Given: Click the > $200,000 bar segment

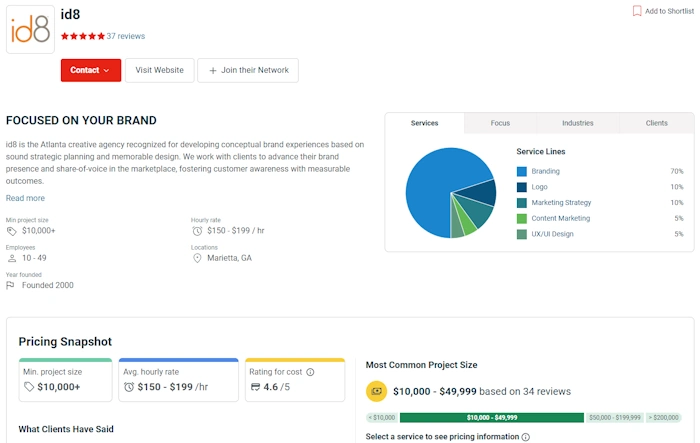Looking at the screenshot, I should [x=663, y=418].
